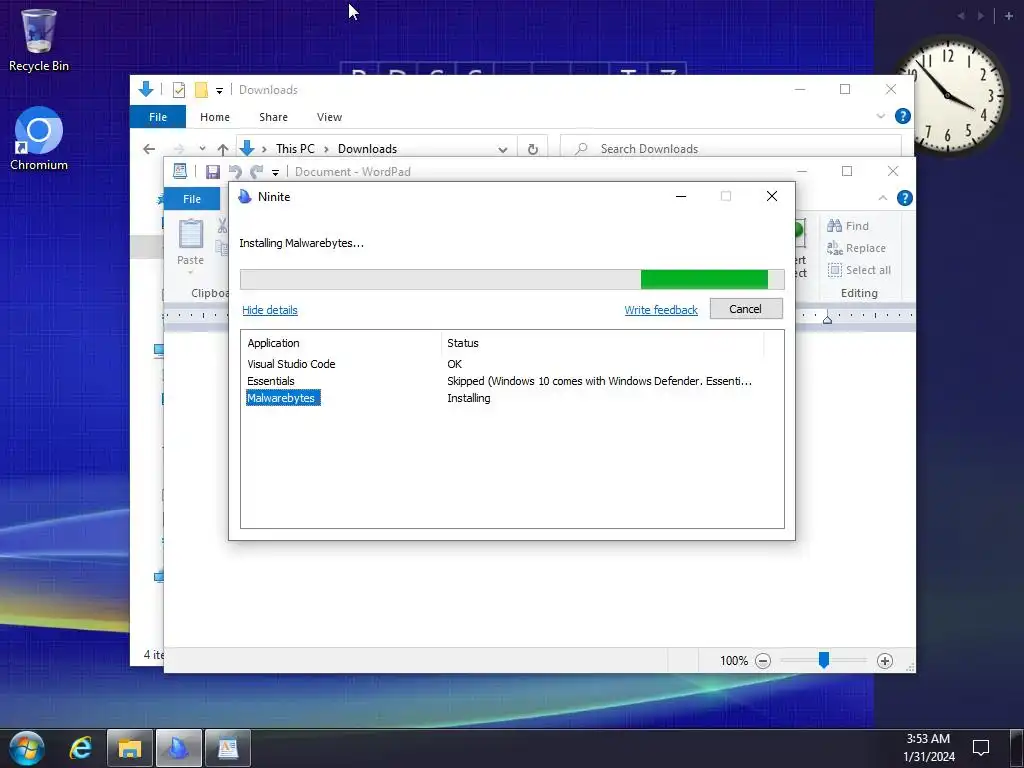
Task: Open Internet Explorer from the taskbar
Action: (x=81, y=748)
